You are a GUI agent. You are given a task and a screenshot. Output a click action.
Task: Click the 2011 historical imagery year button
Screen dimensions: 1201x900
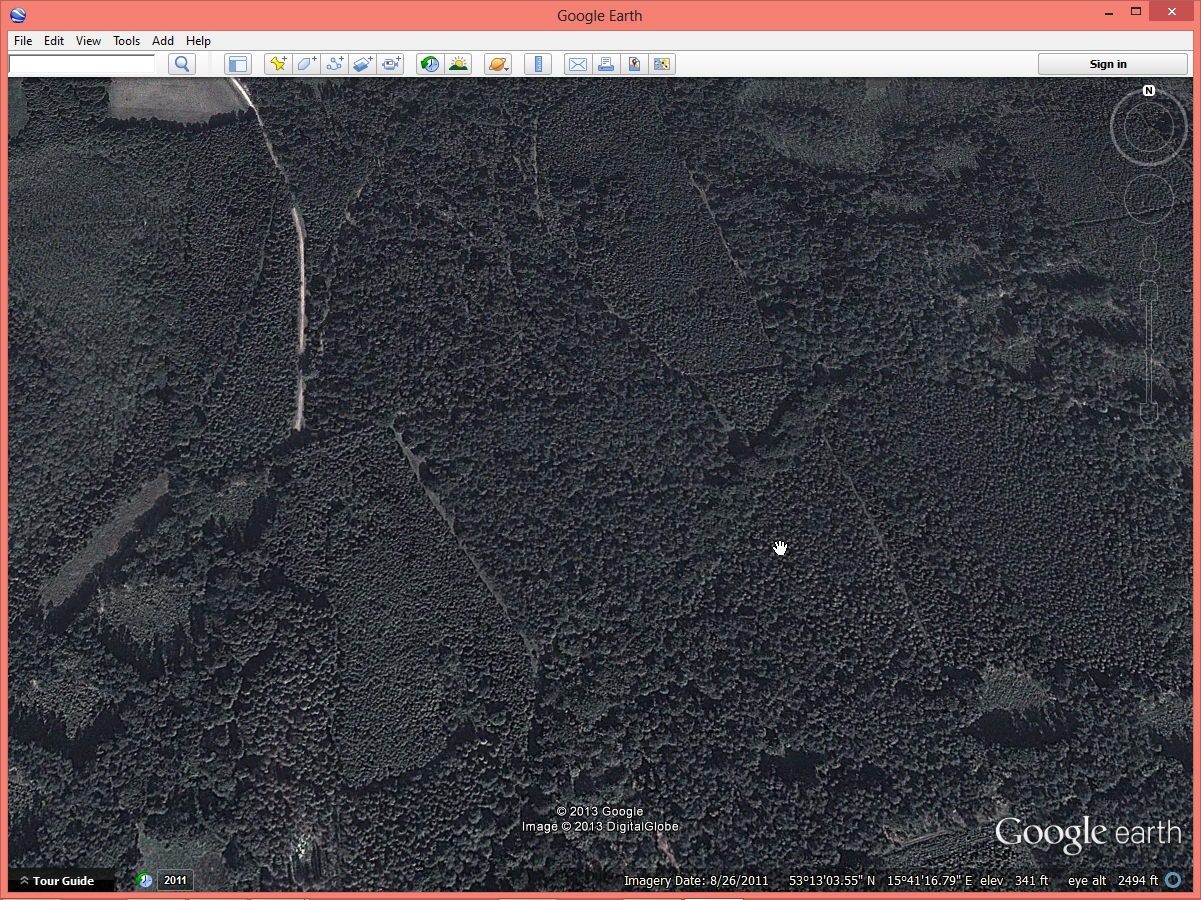(x=175, y=881)
